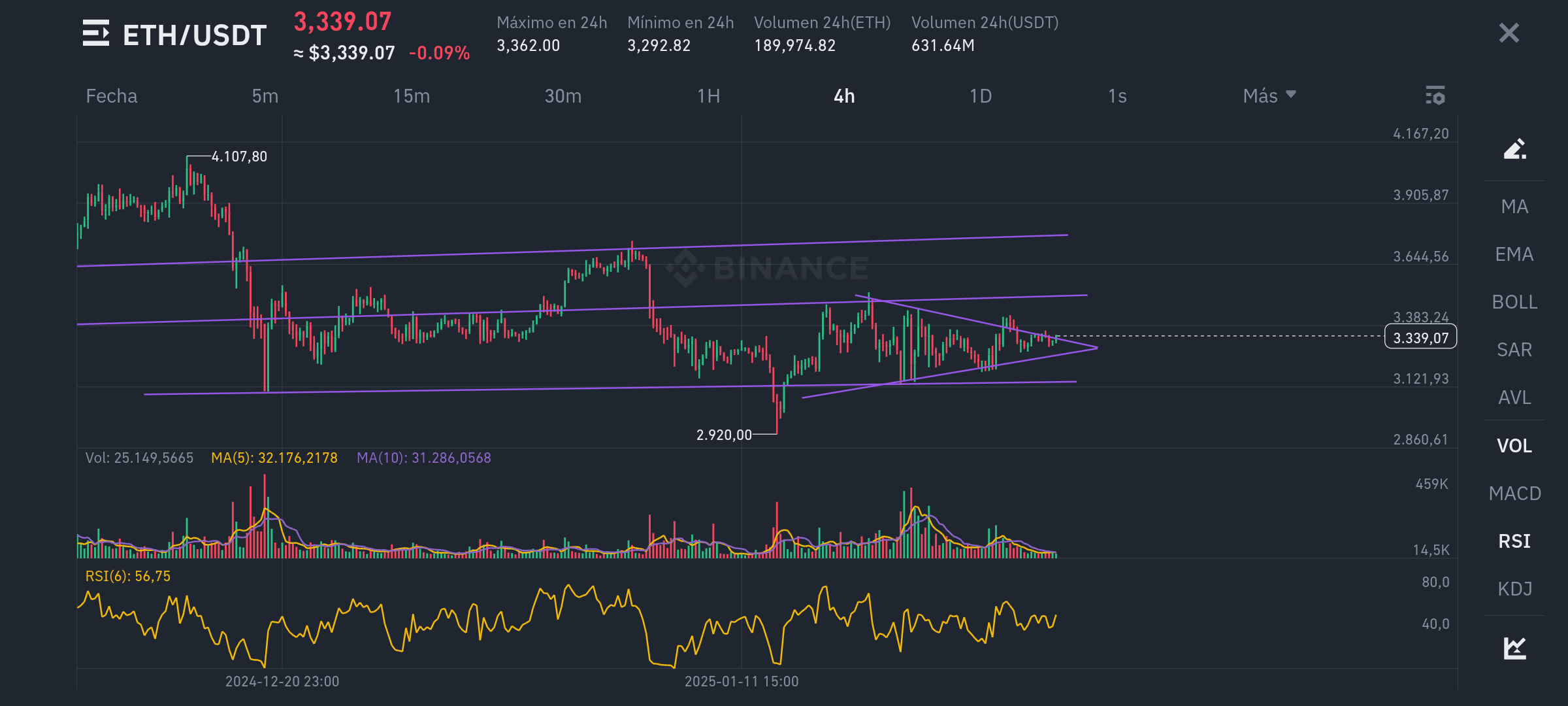Click the Volumen 24h(USDT) value 631.64M
Viewport: 1568px width, 706px height.
943,45
